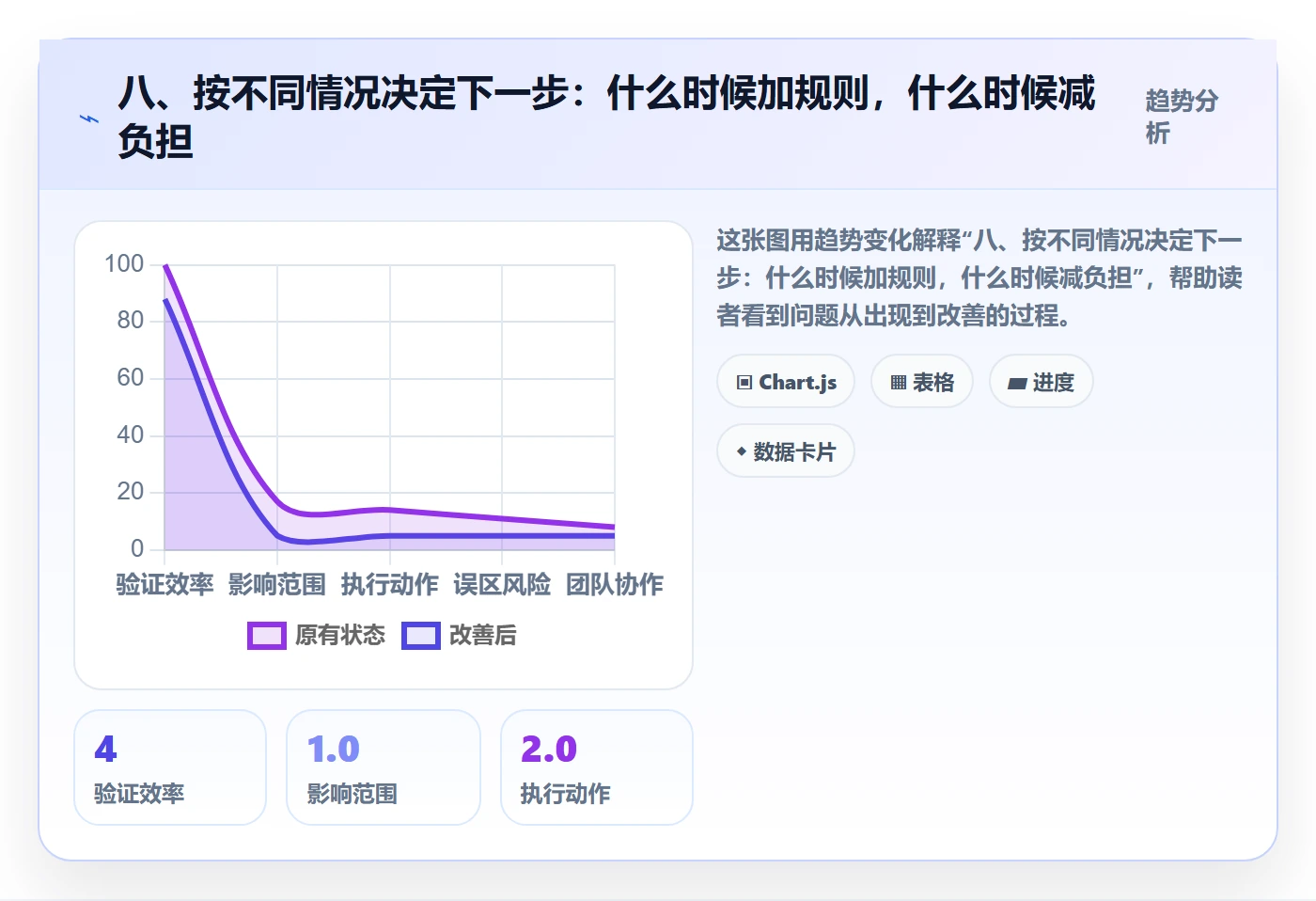
Task: Click the 影响范围 x-axis label
Action: tap(277, 585)
